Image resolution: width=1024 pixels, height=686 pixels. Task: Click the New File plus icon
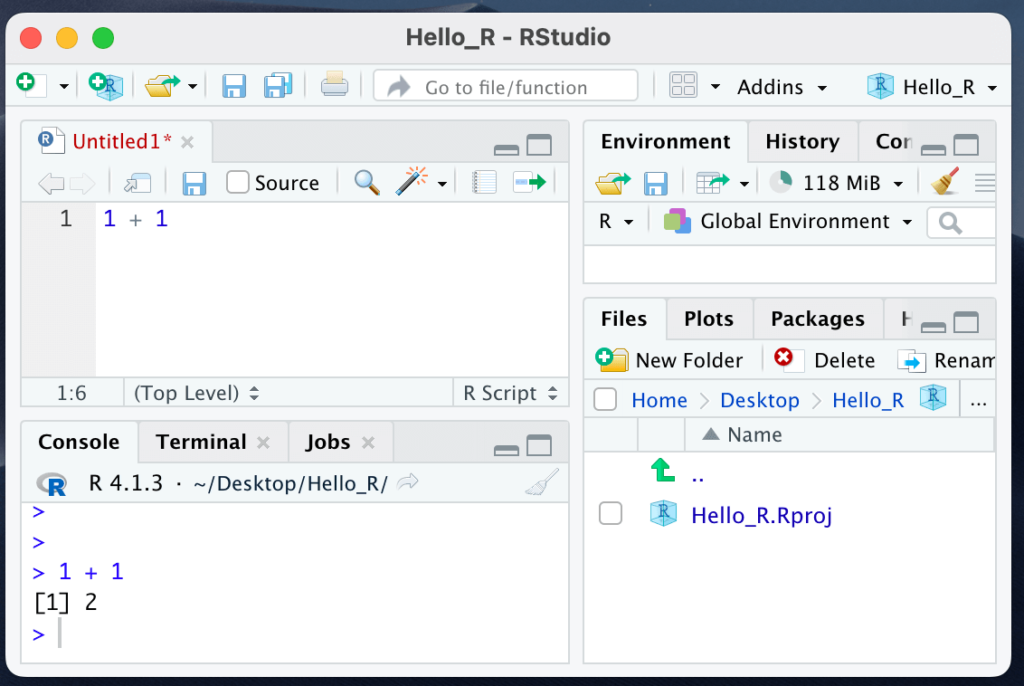(30, 85)
